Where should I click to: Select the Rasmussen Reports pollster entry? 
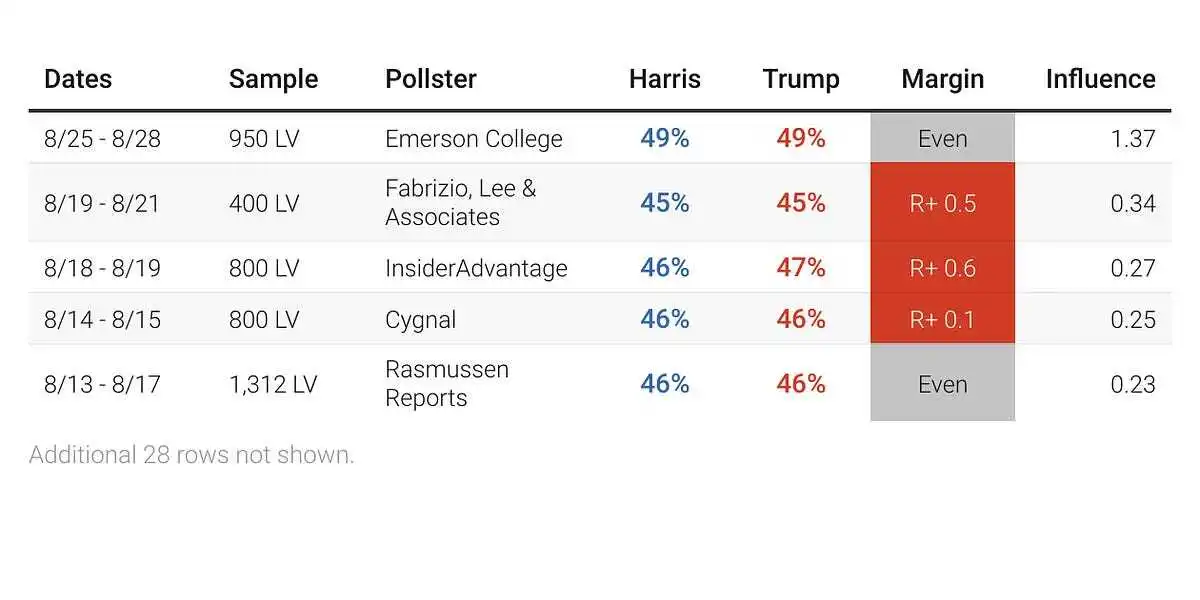(447, 384)
